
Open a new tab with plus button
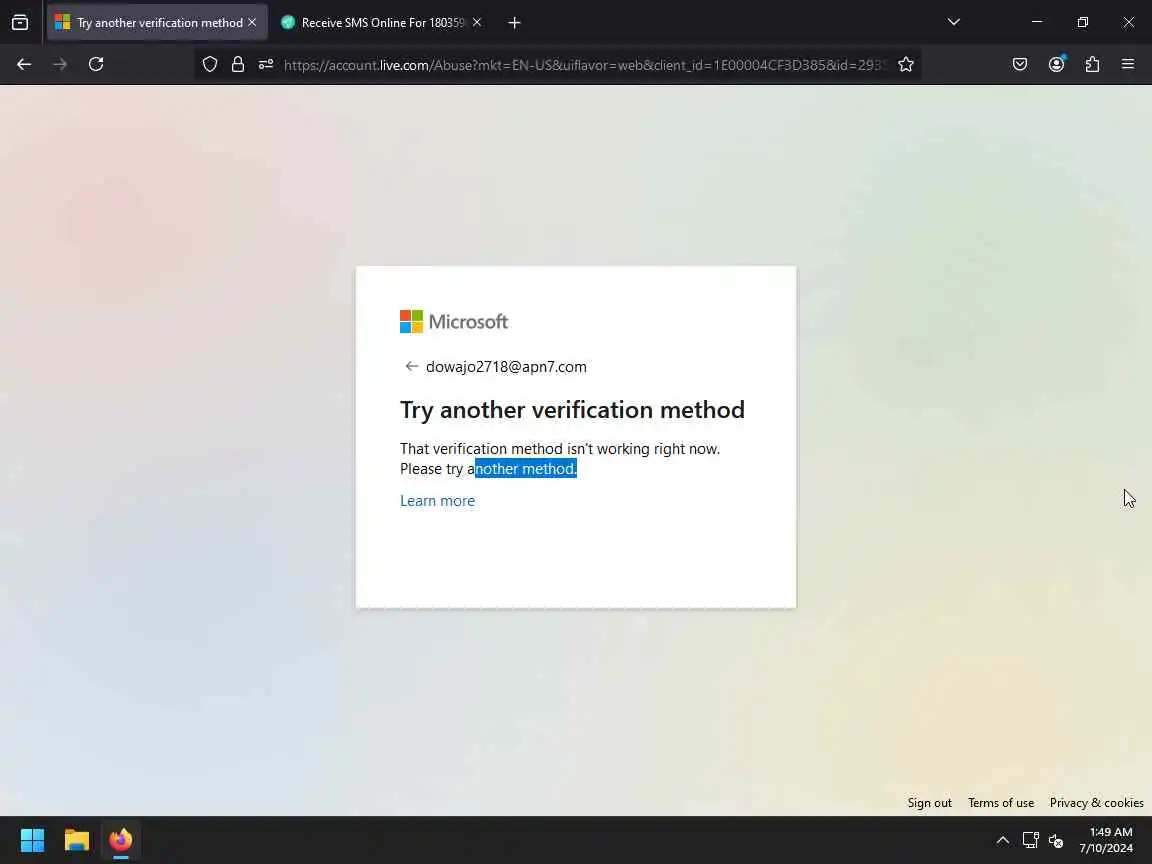[x=514, y=23]
